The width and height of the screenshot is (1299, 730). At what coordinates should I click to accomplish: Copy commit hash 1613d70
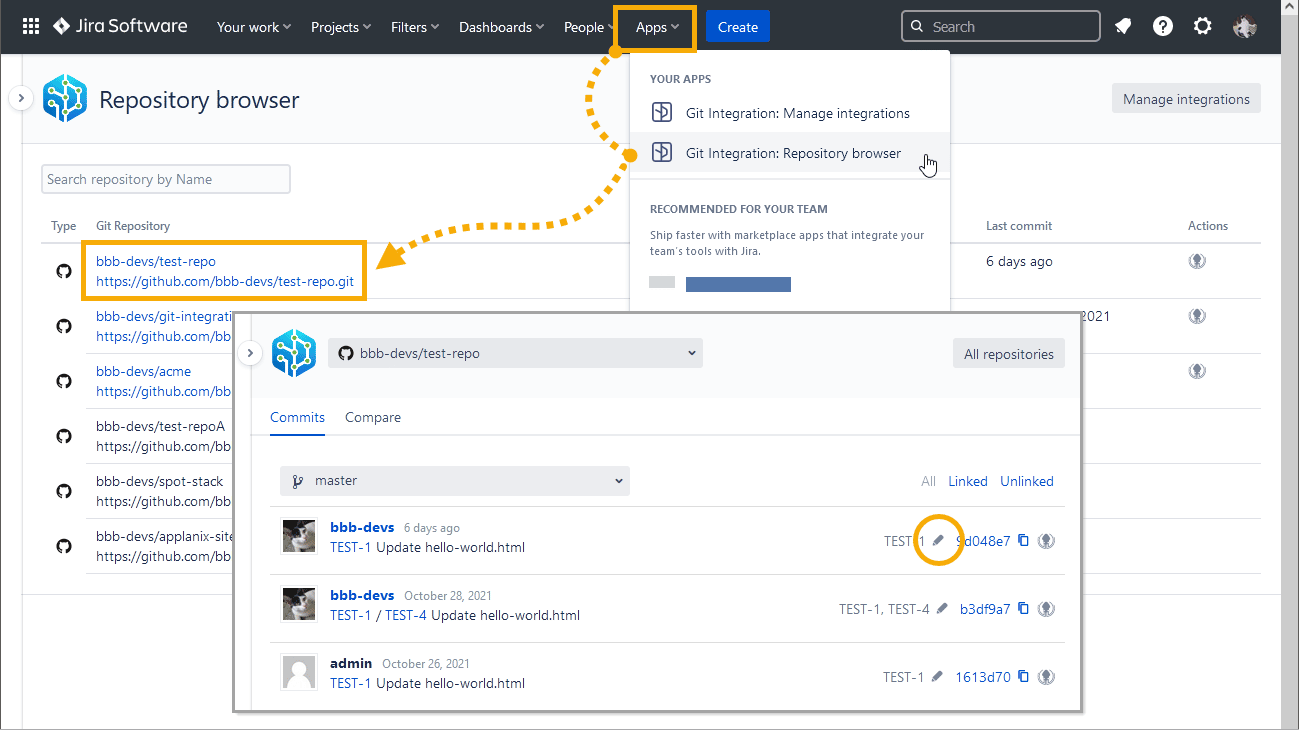coord(1023,676)
